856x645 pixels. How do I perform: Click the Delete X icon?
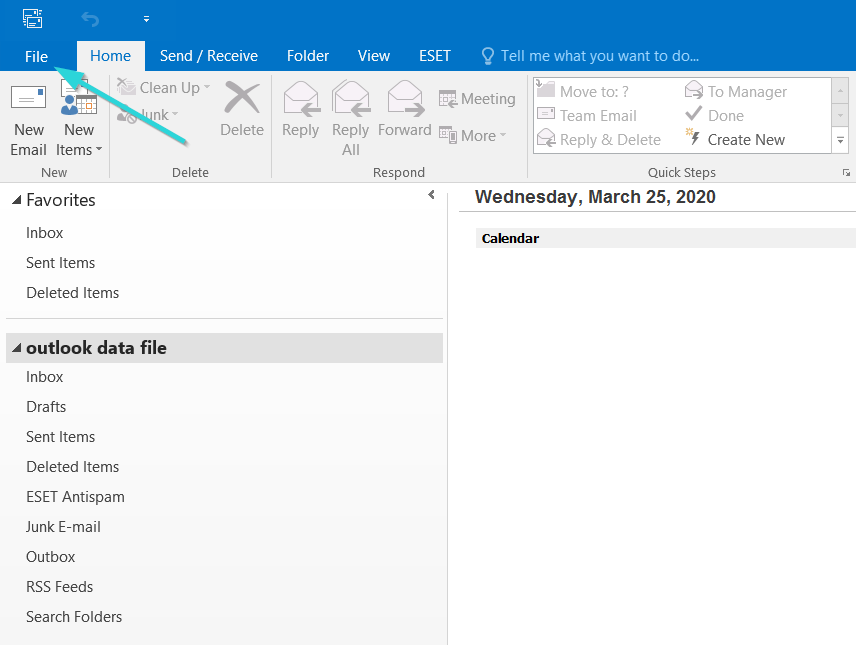click(x=242, y=98)
